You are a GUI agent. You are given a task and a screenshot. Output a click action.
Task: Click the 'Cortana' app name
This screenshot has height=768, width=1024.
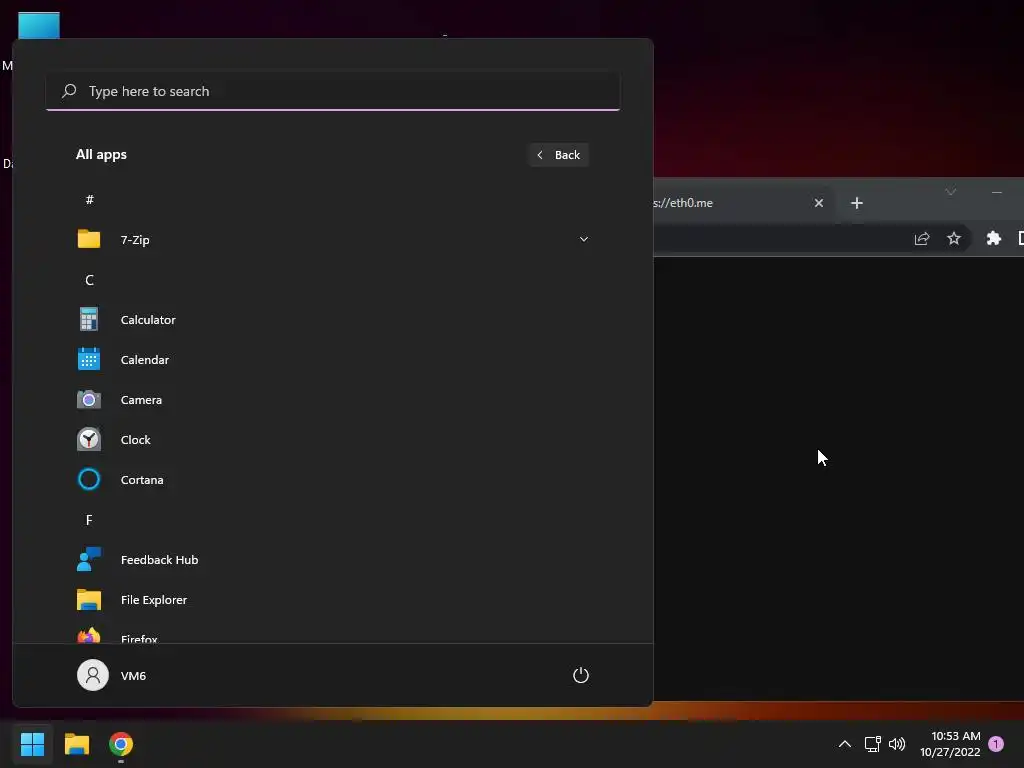[x=142, y=479]
